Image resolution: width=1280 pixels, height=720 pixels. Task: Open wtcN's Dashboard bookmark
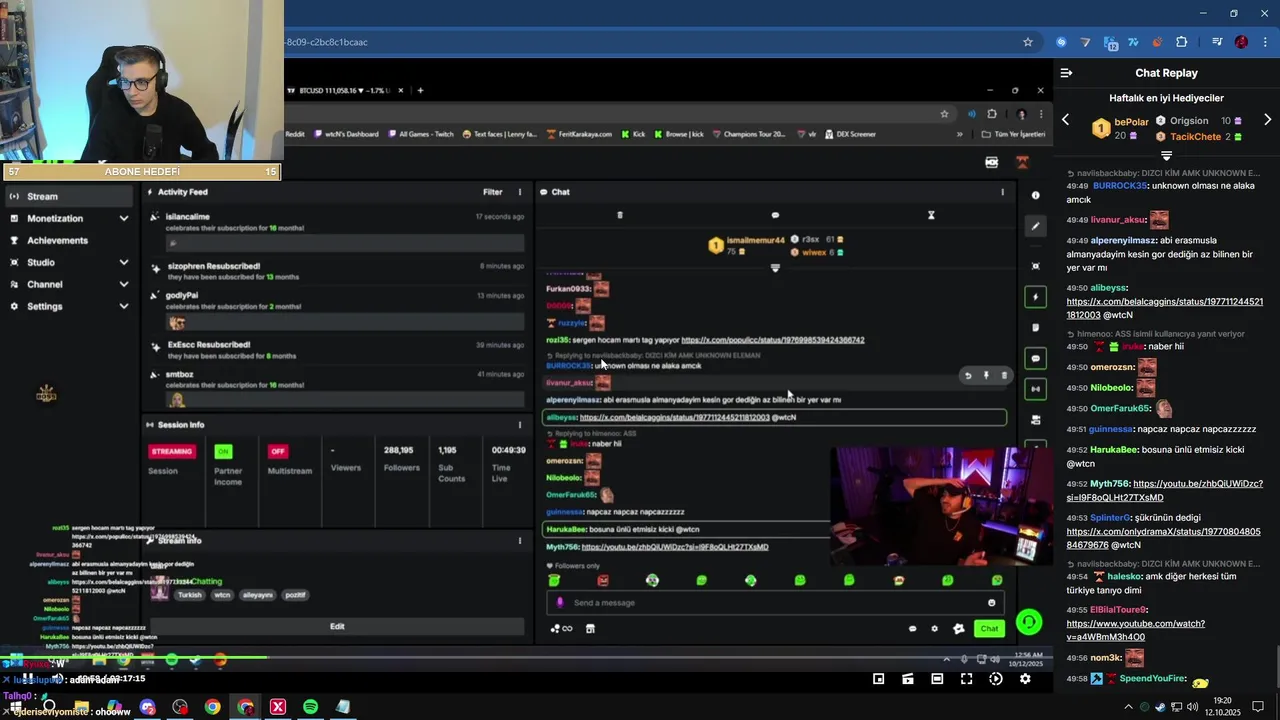tap(345, 134)
